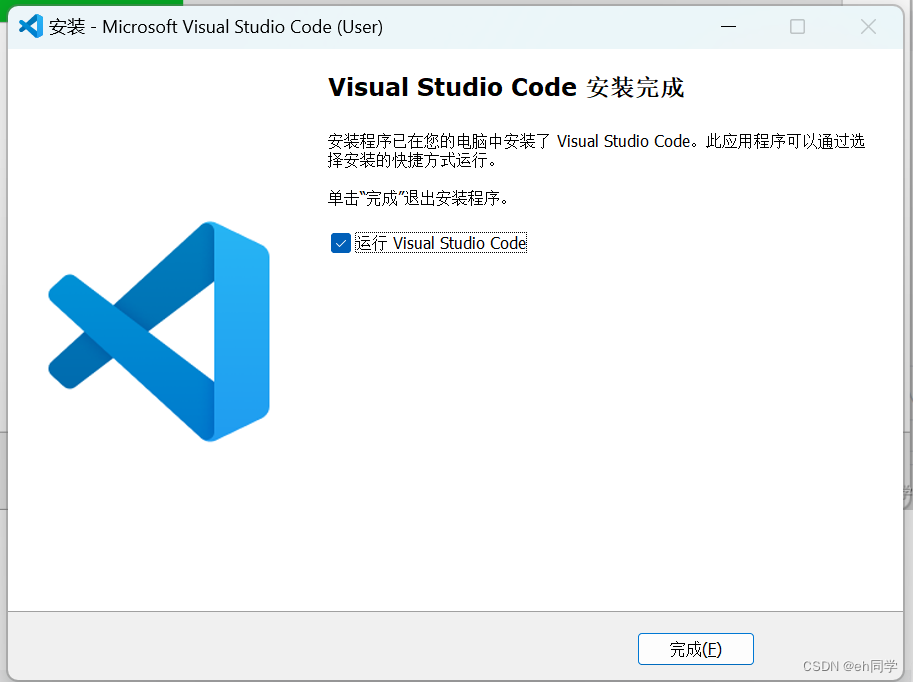
Task: Close the VS Code setup window
Action: point(868,27)
